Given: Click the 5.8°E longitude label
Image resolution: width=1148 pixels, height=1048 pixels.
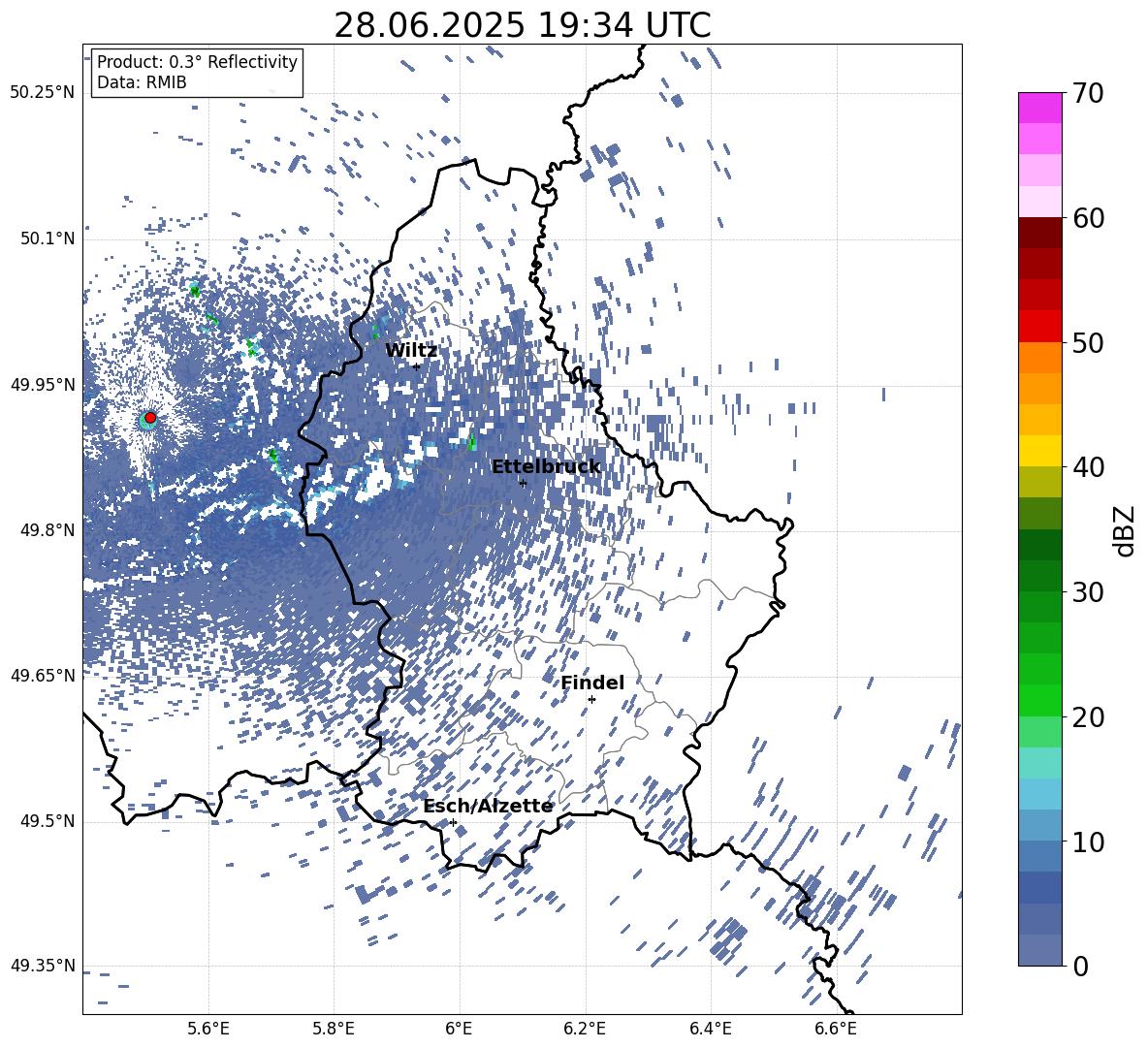Looking at the screenshot, I should [334, 1029].
